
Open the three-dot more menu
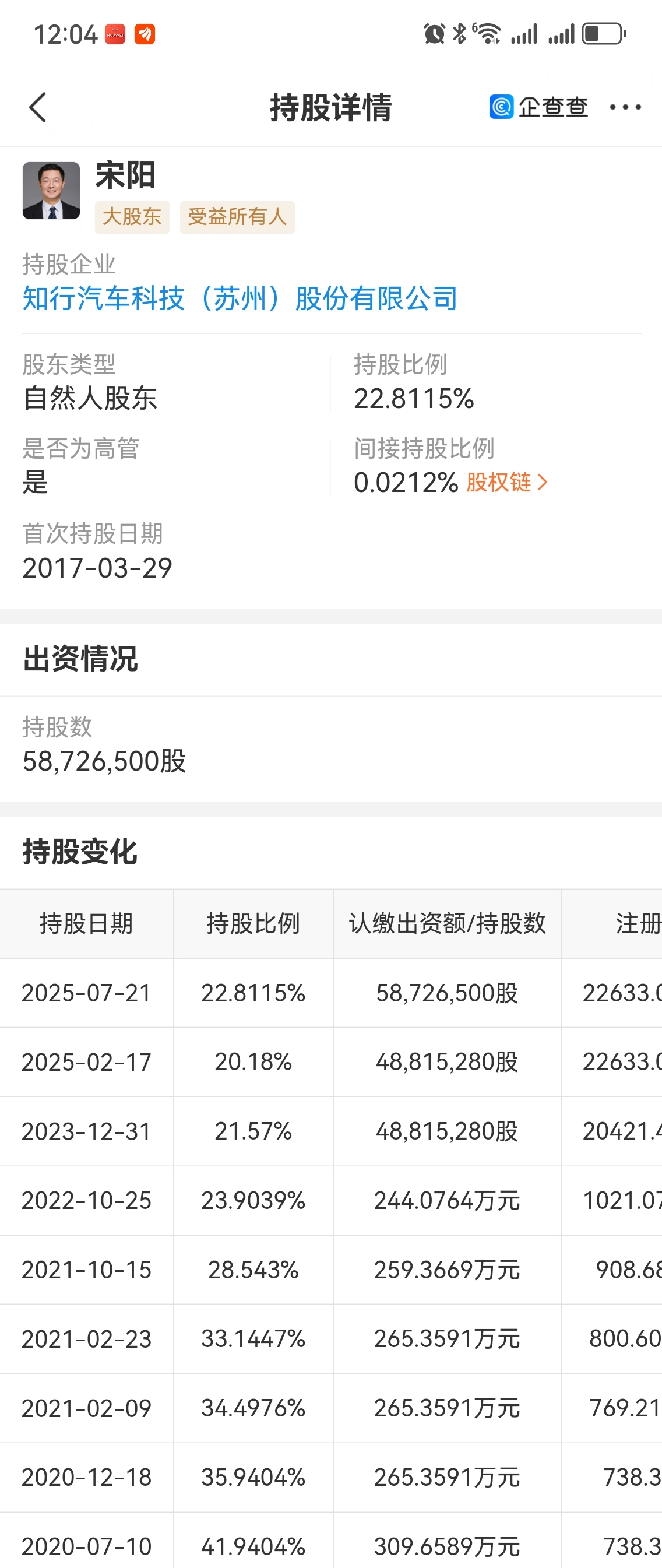click(x=625, y=107)
